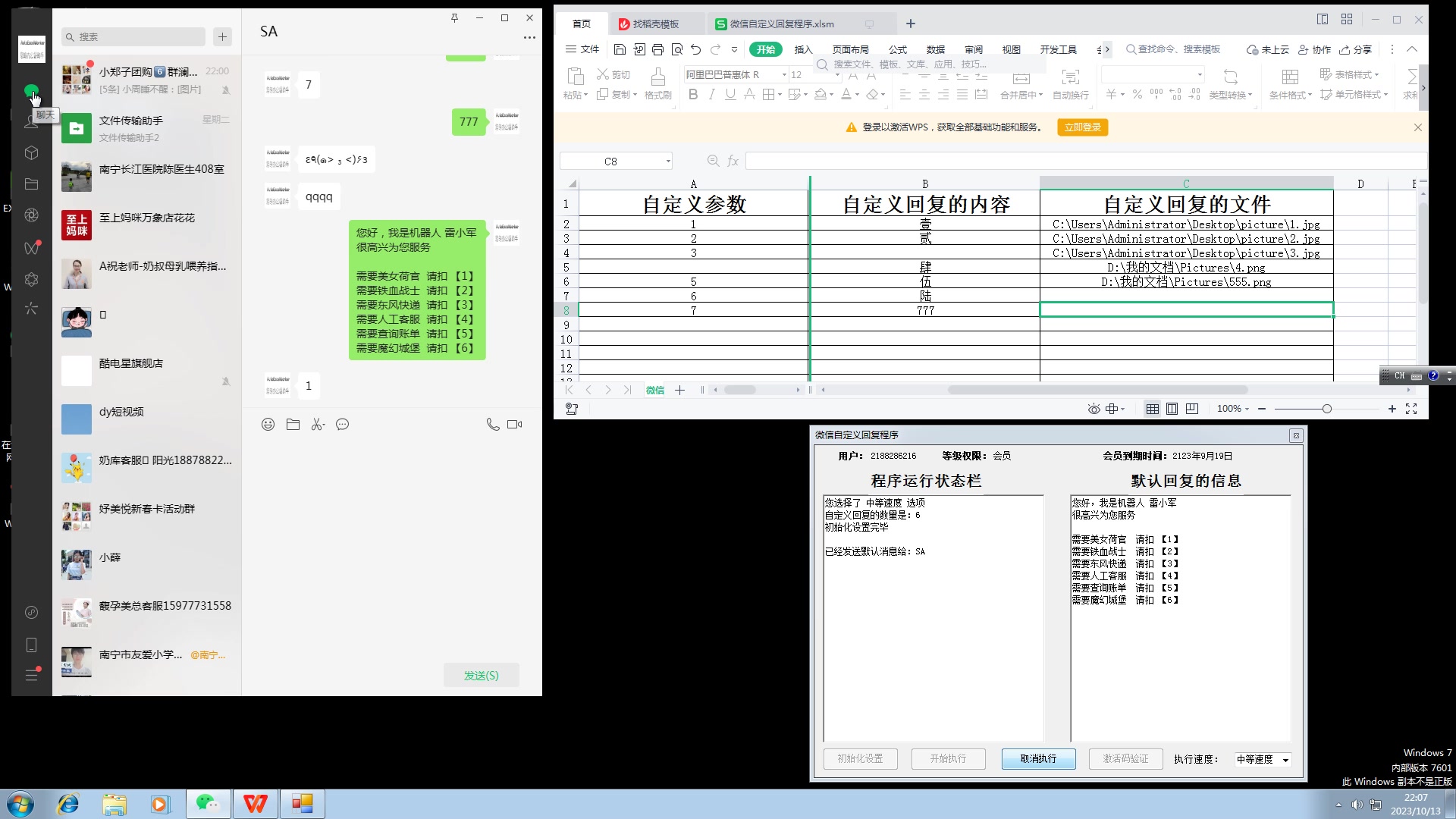The height and width of the screenshot is (819, 1456).
Task: Open 文件传输助手 conversation in chat list
Action: point(147,128)
